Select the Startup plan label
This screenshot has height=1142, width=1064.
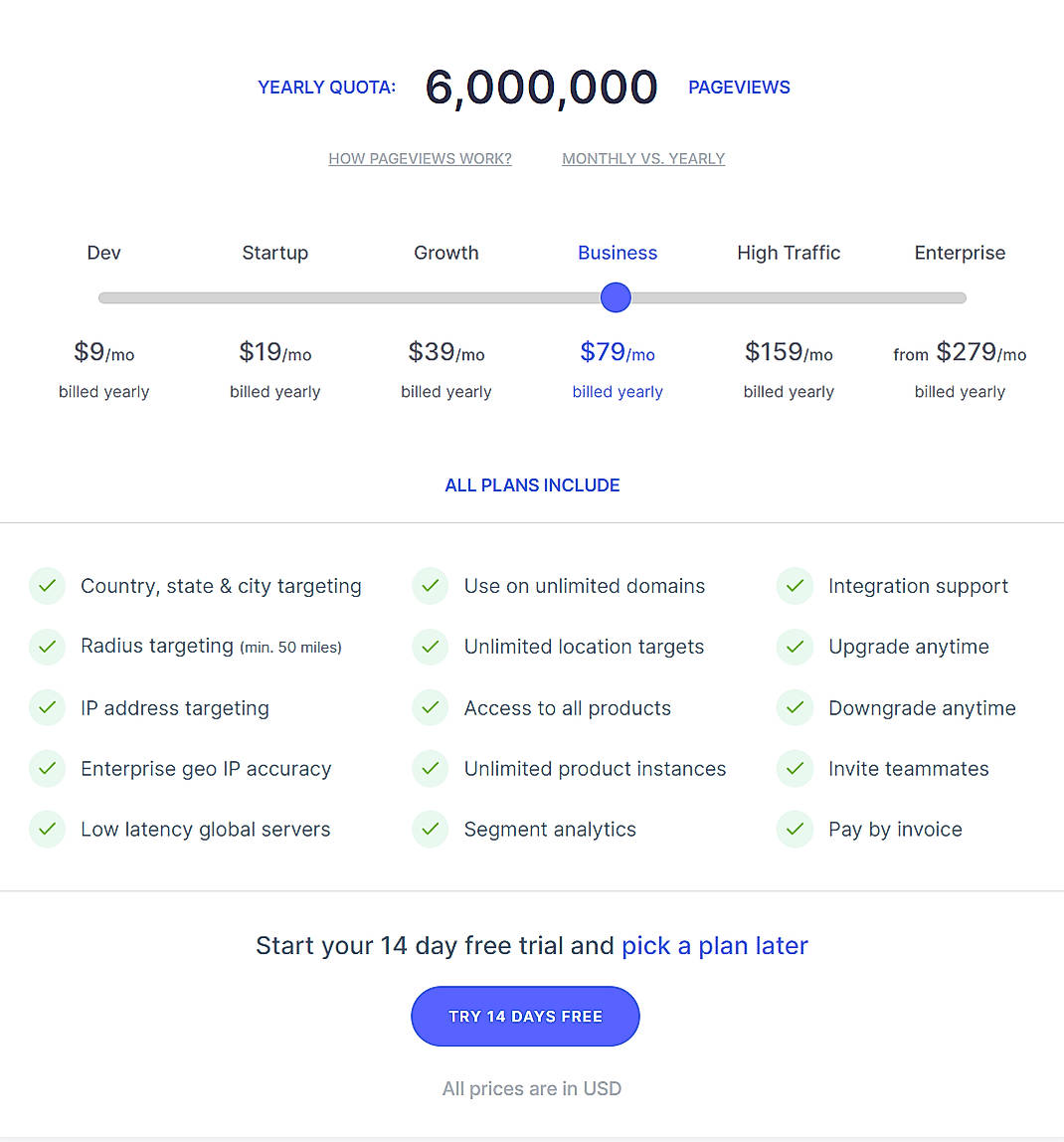(x=274, y=253)
